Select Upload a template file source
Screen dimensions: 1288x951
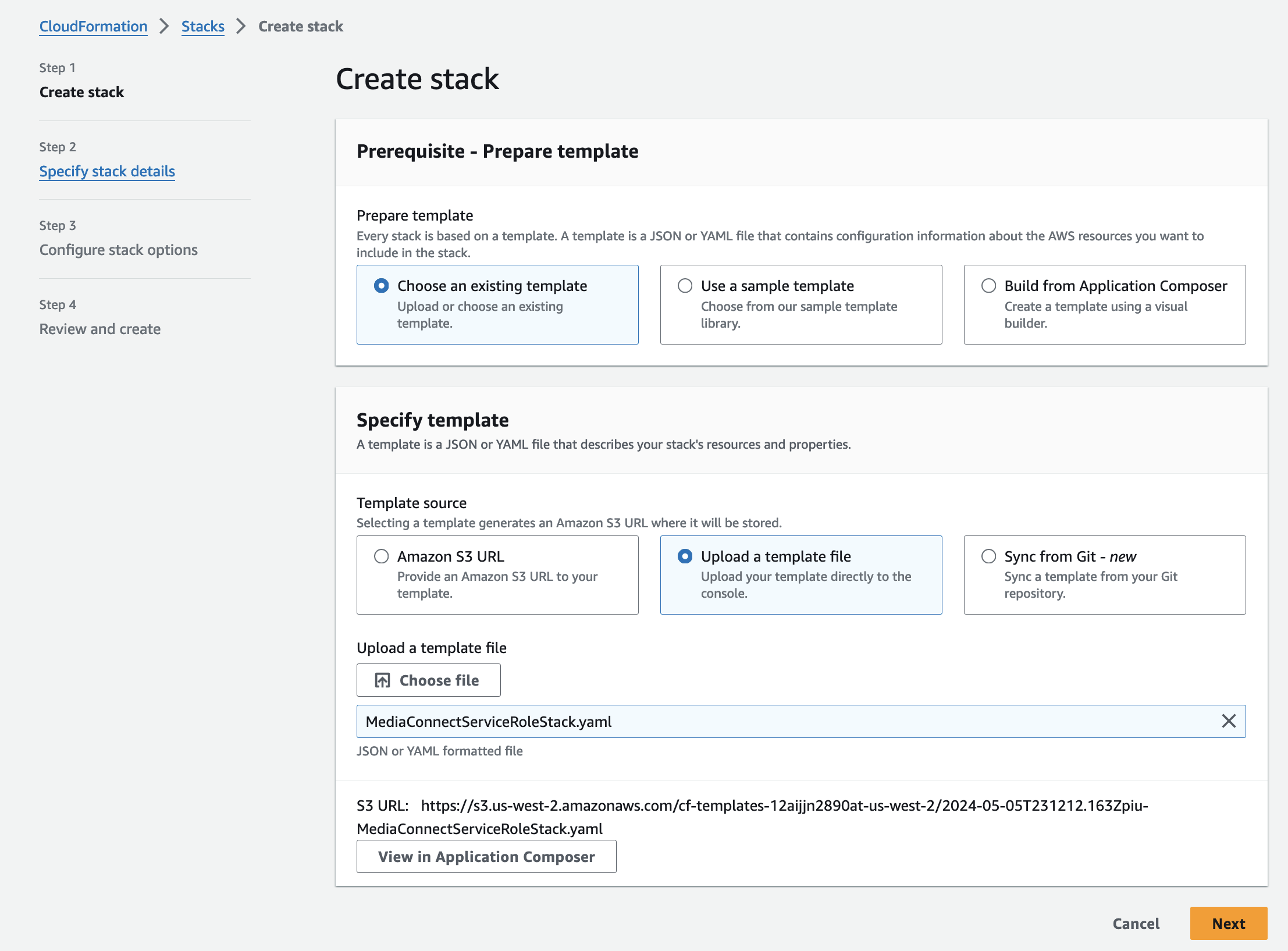(685, 556)
